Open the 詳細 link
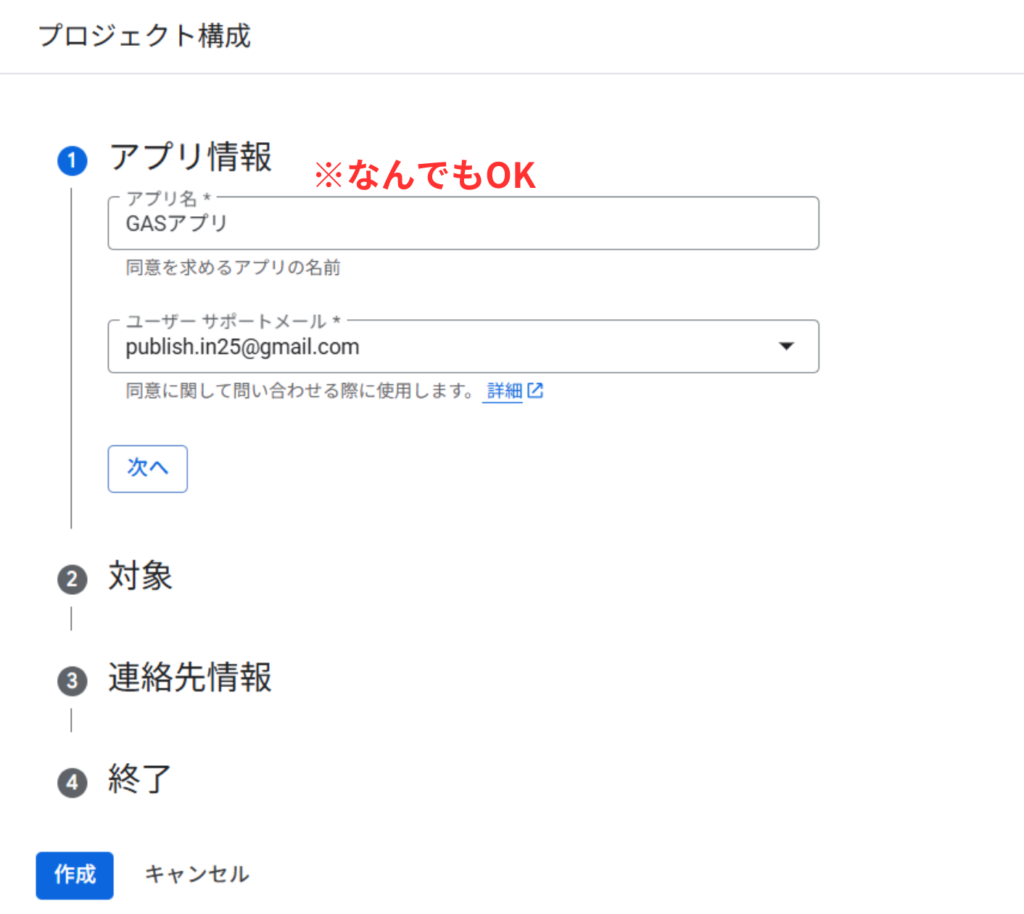 504,391
